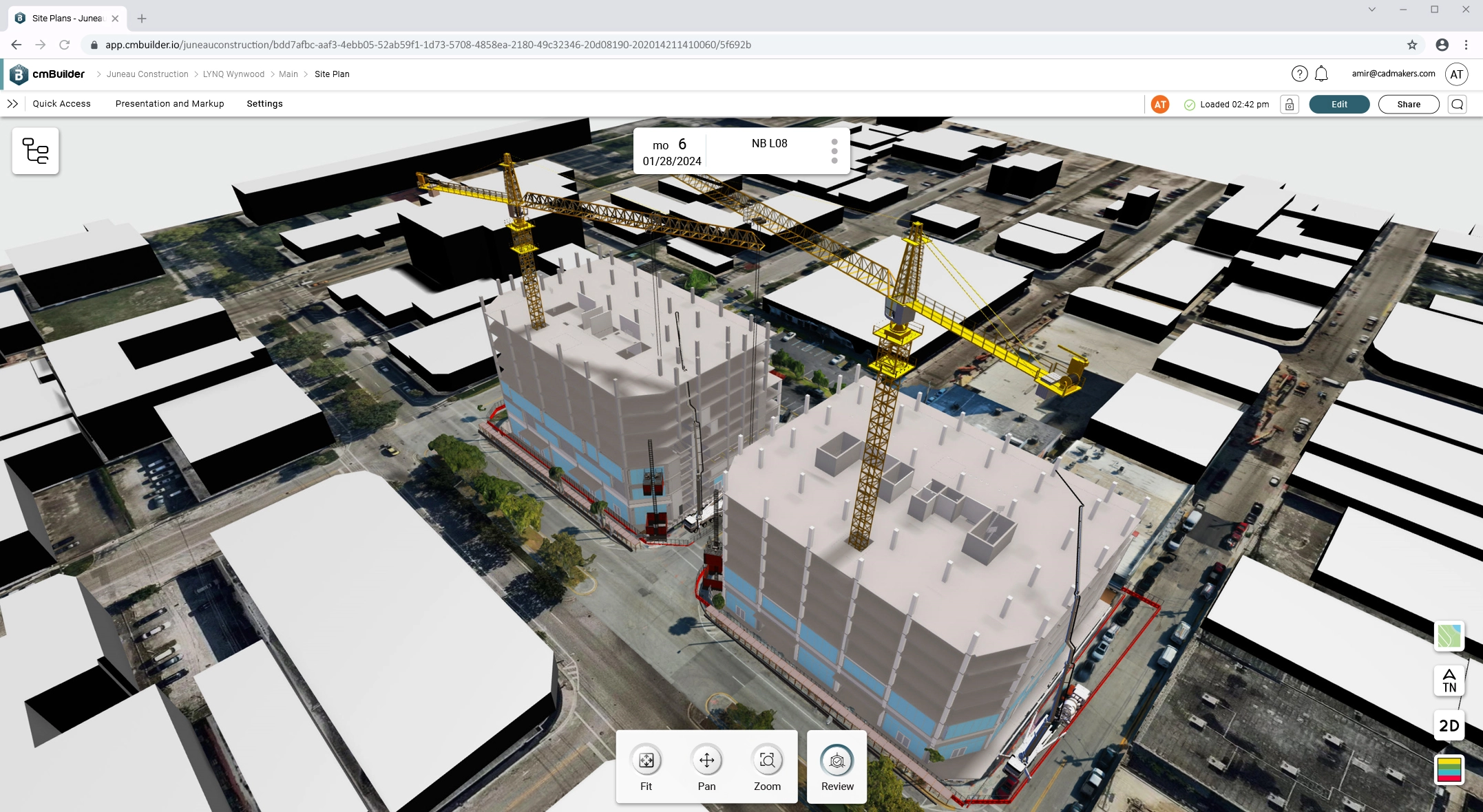1483x812 pixels.
Task: Switch the view to 2D mode
Action: (1449, 726)
